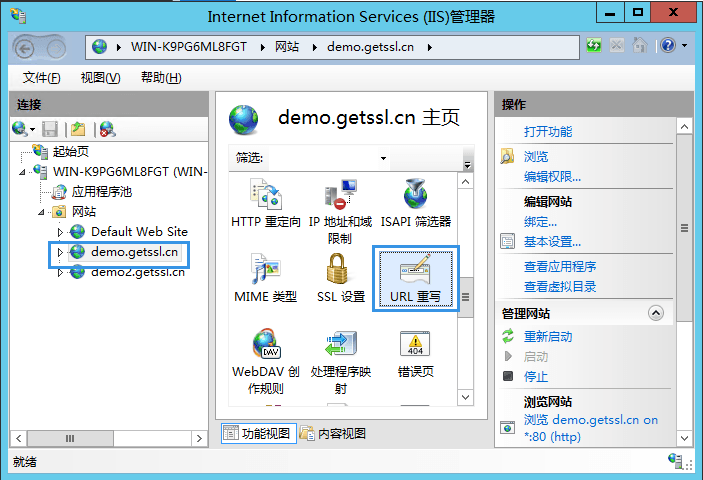Open WebDAV 创作规则 feature
703x480 pixels.
(265, 361)
